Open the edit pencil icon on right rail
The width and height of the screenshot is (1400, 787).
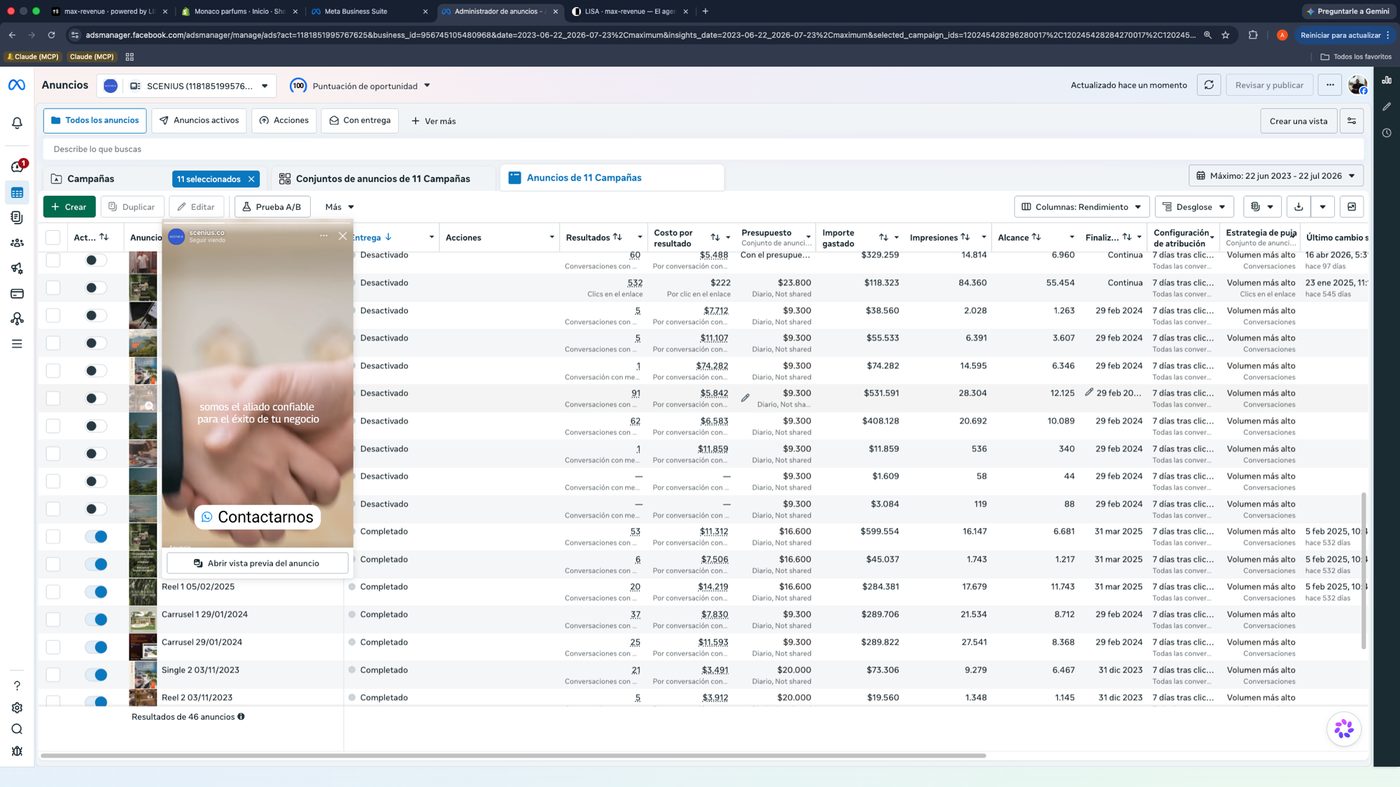point(1386,106)
